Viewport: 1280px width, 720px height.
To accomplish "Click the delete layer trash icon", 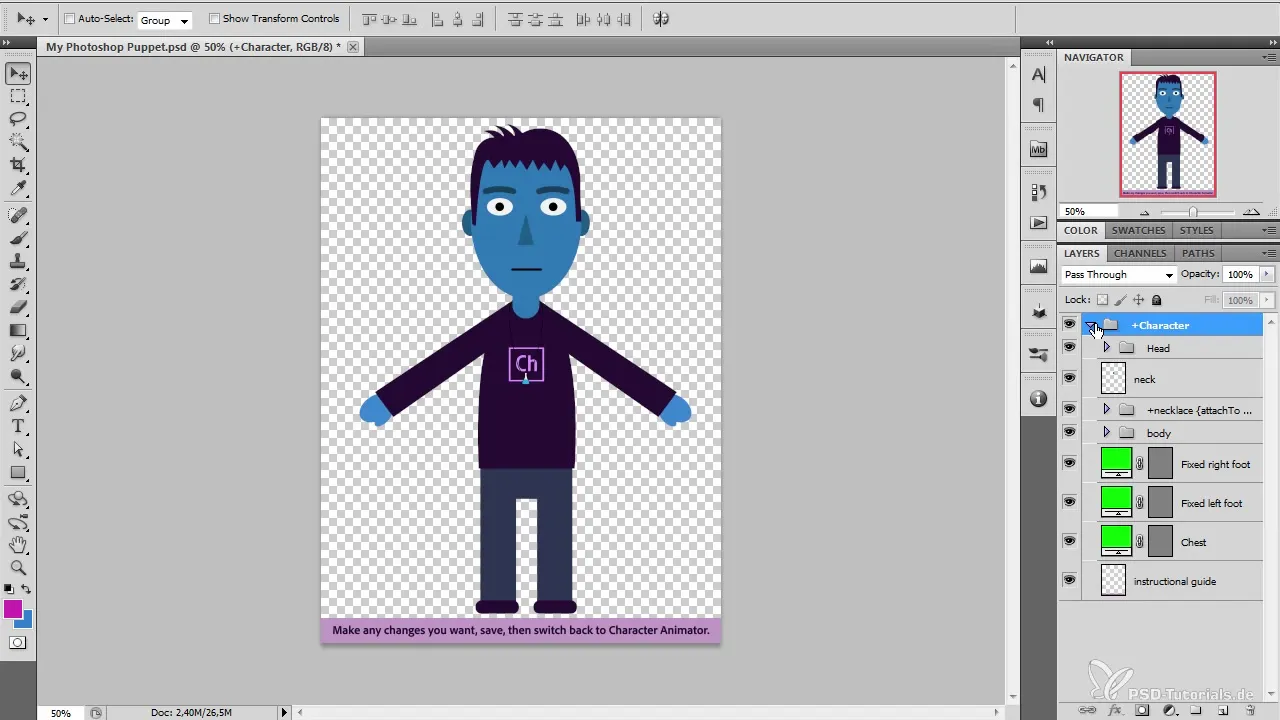I will click(1250, 710).
